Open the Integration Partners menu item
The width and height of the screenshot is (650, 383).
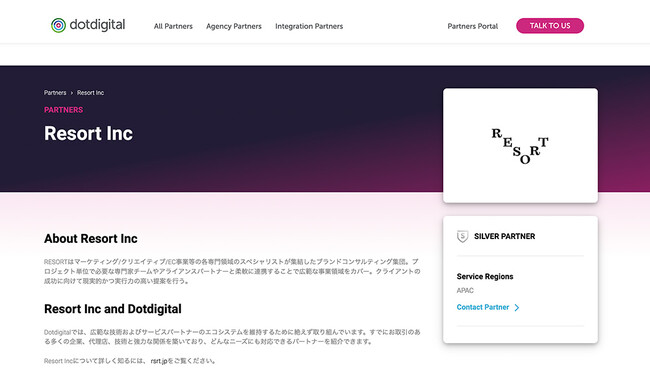(309, 26)
